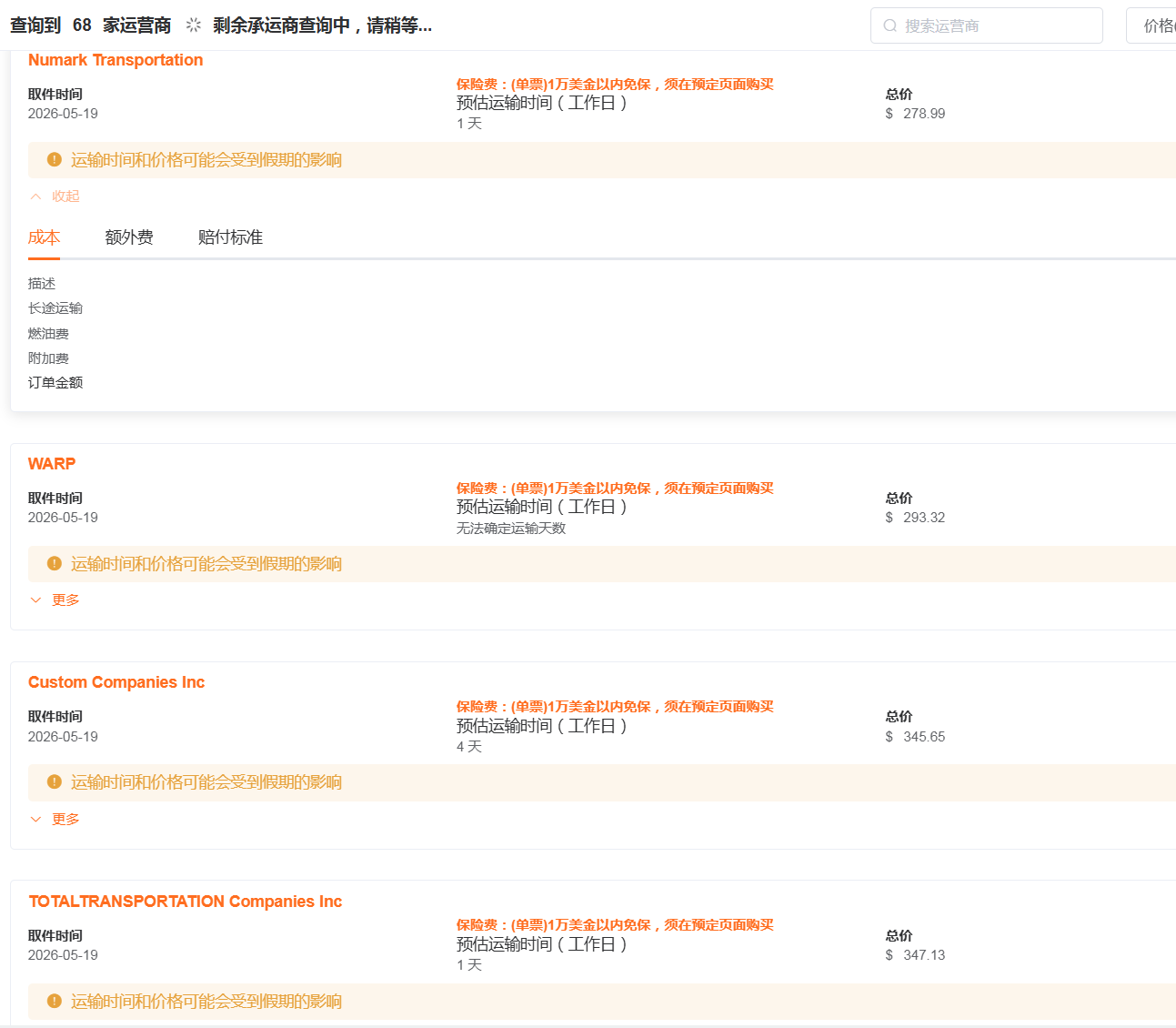
Task: Click the loading spinner icon
Action: [193, 25]
